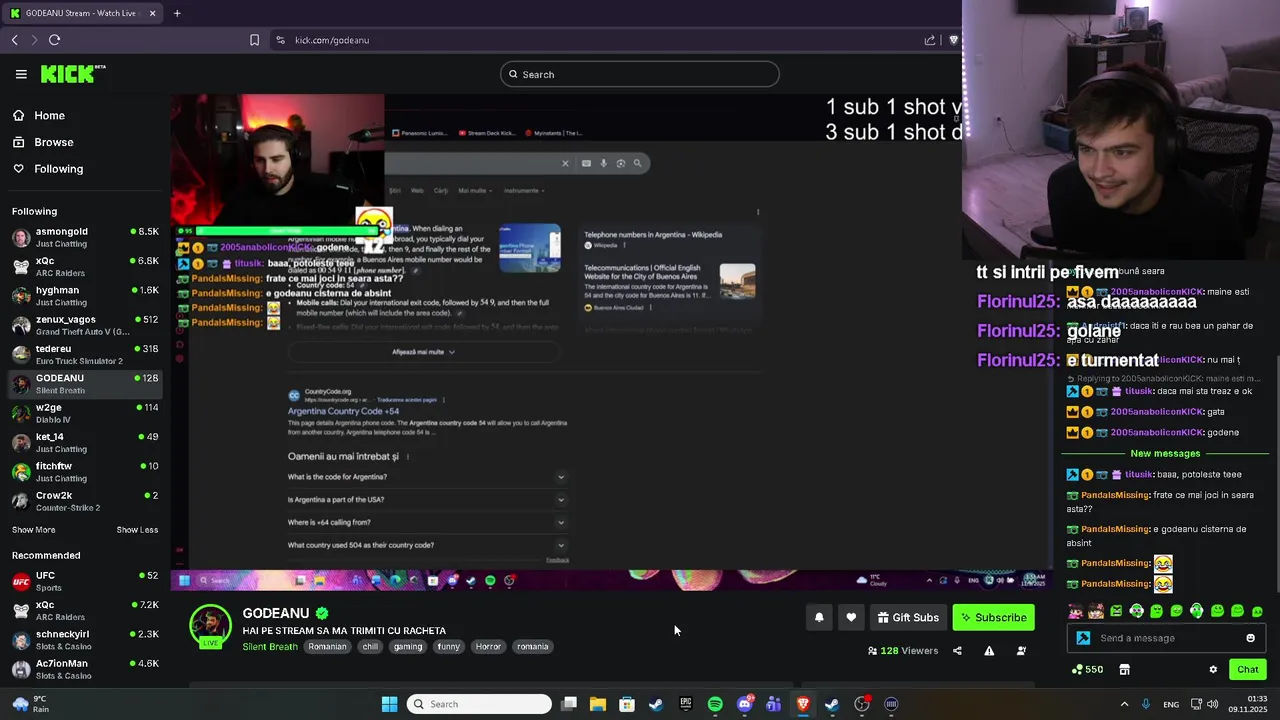Image resolution: width=1280 pixels, height=720 pixels.
Task: Click the 550 channel points counter
Action: (x=1087, y=670)
